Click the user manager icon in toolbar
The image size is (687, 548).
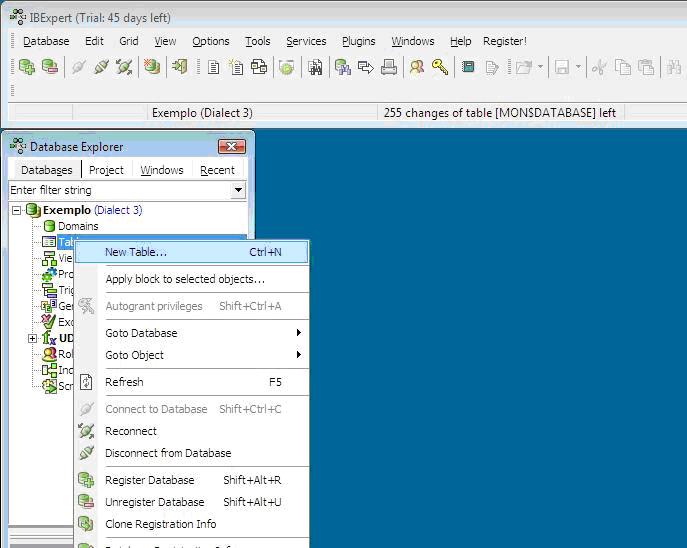(417, 67)
